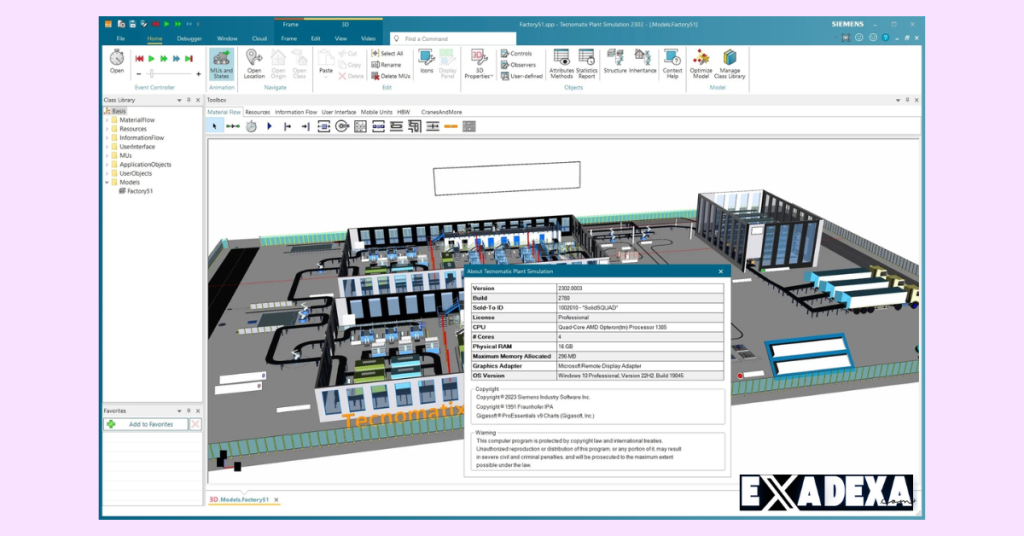This screenshot has width=1024, height=536.
Task: Select the Mobile Units toolbox tab
Action: [377, 112]
